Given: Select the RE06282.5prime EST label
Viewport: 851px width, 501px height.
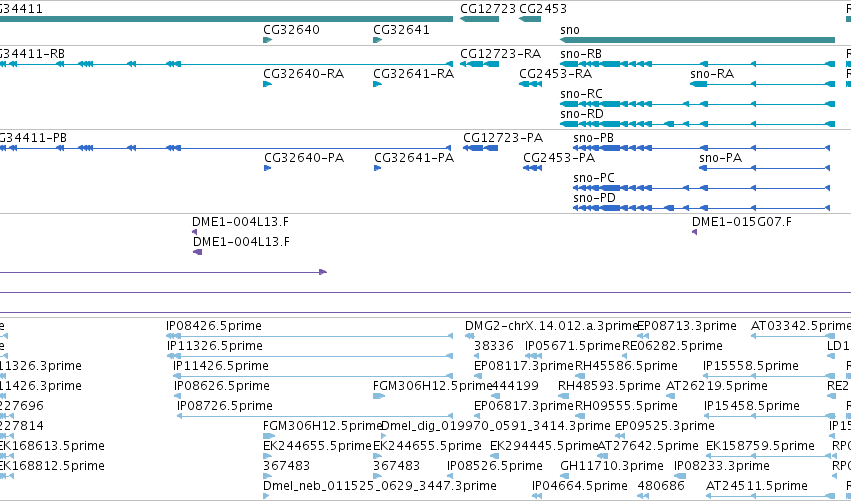Looking at the screenshot, I should (672, 346).
